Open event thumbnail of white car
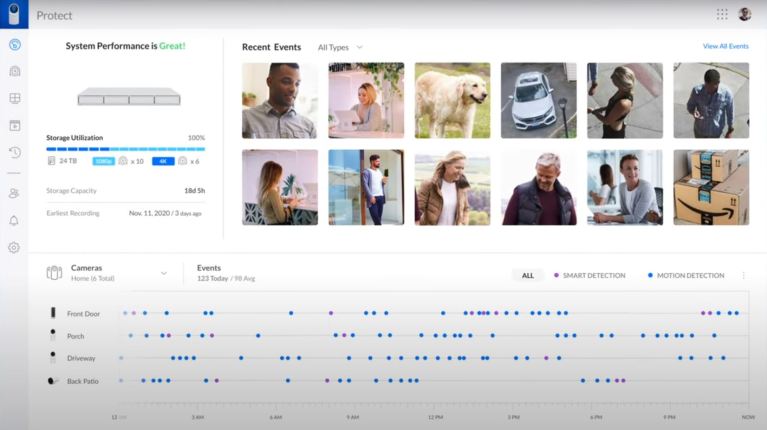The height and width of the screenshot is (430, 767). (x=539, y=100)
